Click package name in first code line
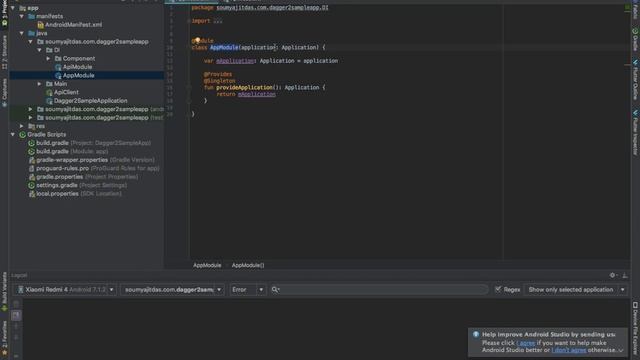The width and height of the screenshot is (640, 360). [x=272, y=7]
